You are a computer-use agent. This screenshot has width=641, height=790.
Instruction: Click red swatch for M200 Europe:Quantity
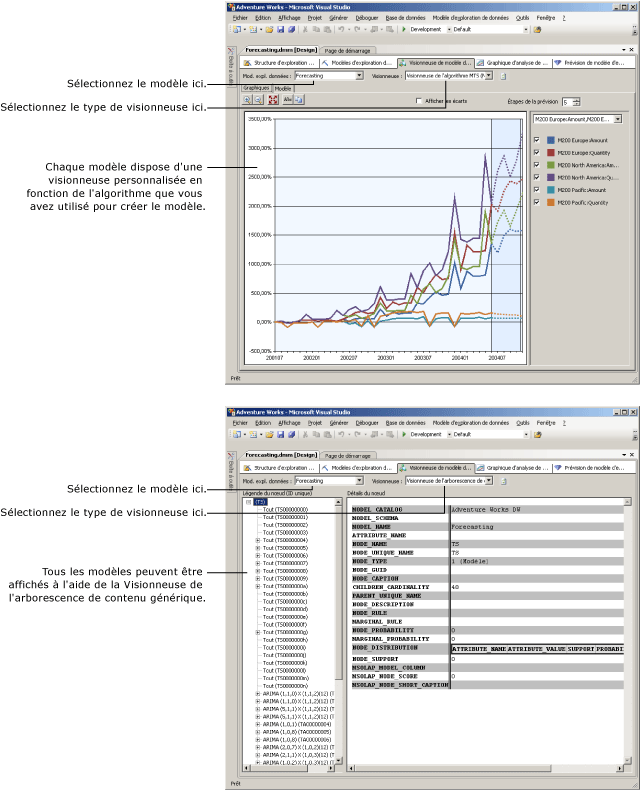coord(550,153)
